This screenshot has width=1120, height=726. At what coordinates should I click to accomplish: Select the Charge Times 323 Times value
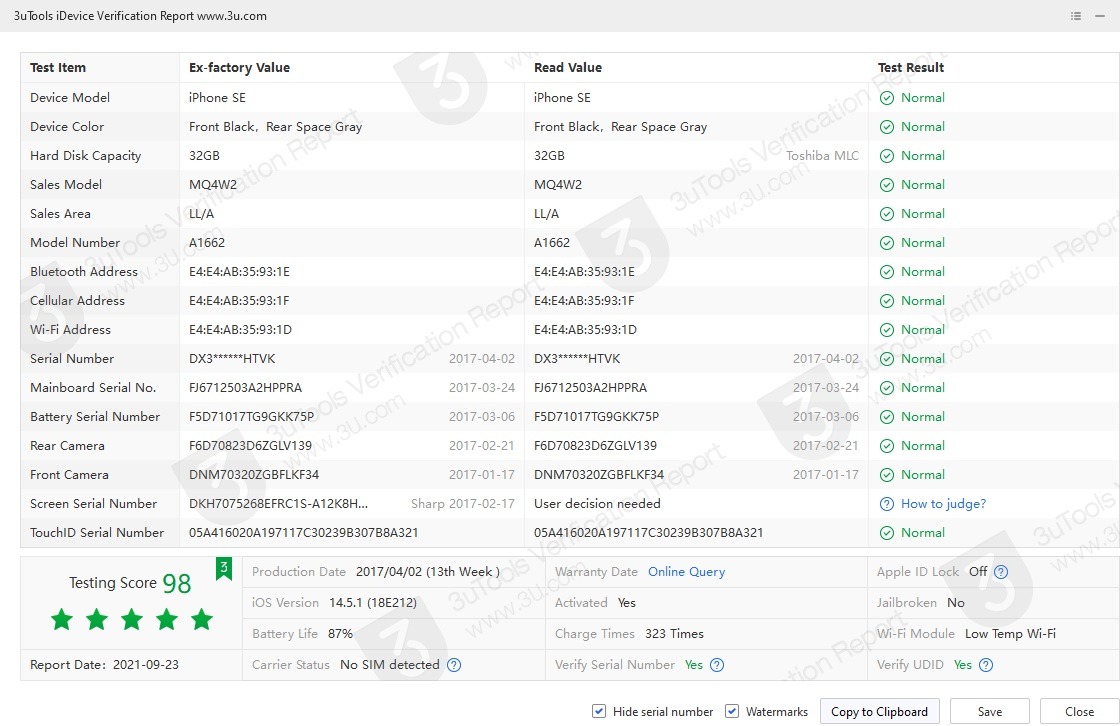674,634
